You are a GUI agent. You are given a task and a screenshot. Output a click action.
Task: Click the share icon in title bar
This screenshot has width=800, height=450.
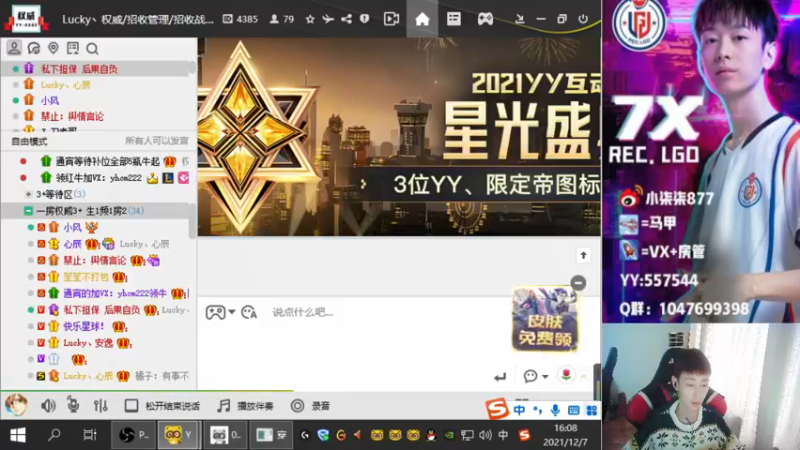point(346,19)
